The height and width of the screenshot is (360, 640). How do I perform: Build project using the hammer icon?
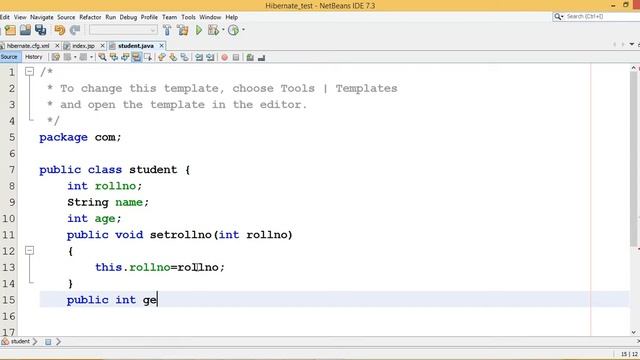tap(167, 30)
